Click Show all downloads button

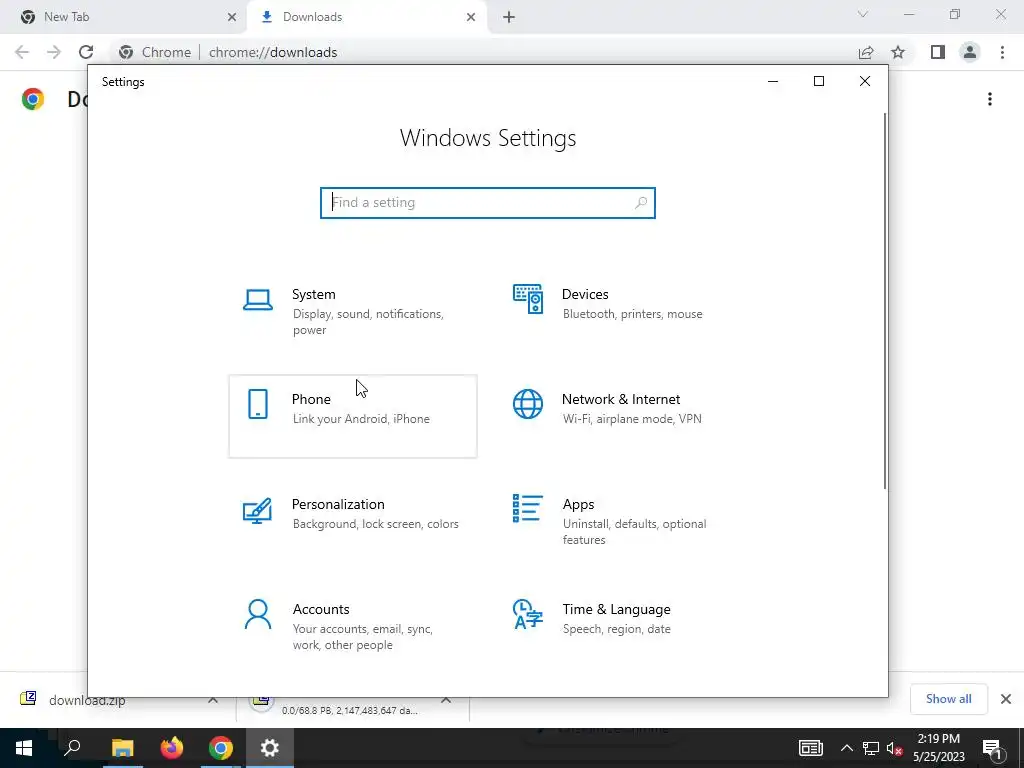click(x=948, y=699)
